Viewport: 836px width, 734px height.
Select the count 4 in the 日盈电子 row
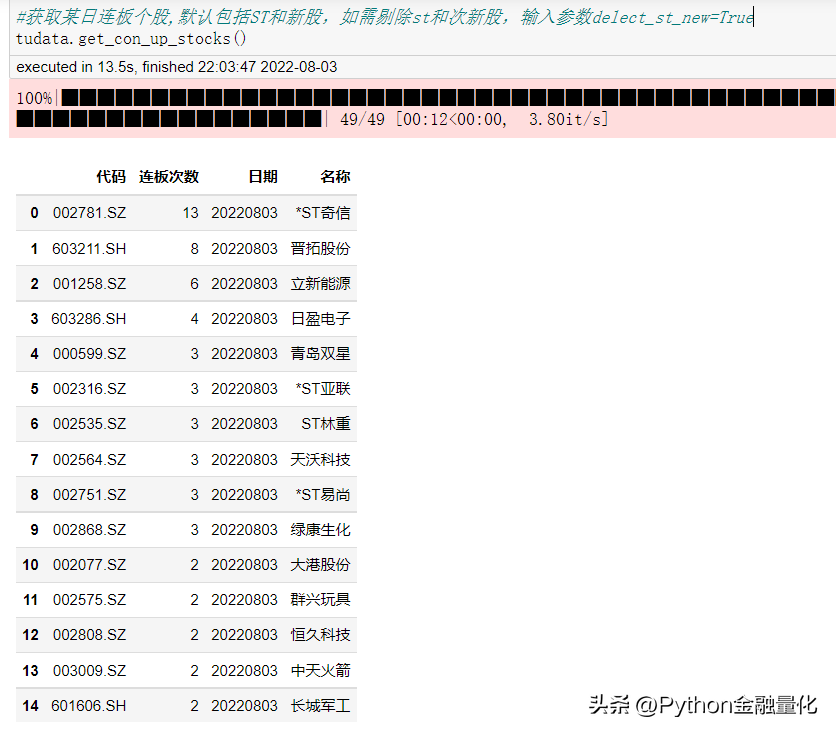coord(195,319)
